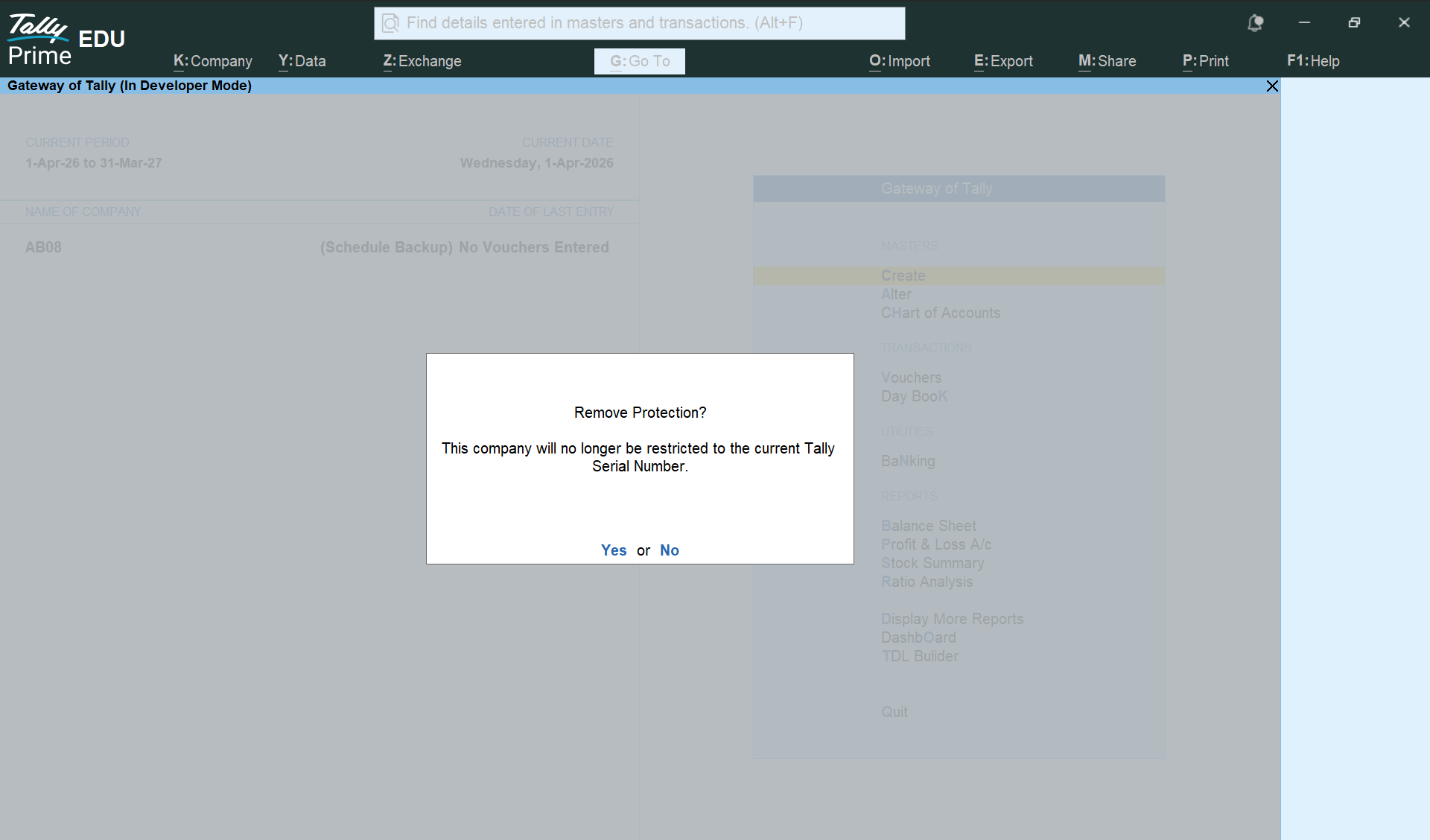Focus the Find details search field
1430x840 pixels.
(x=640, y=24)
